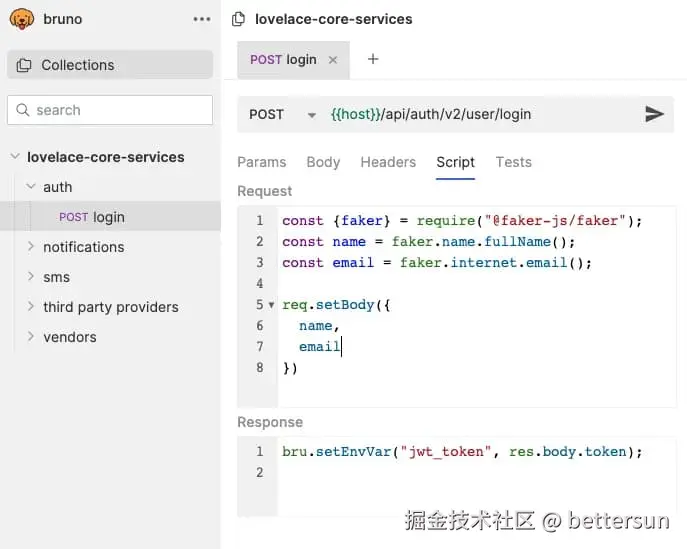
Task: Switch to the Params tab
Action: pyautogui.click(x=262, y=162)
